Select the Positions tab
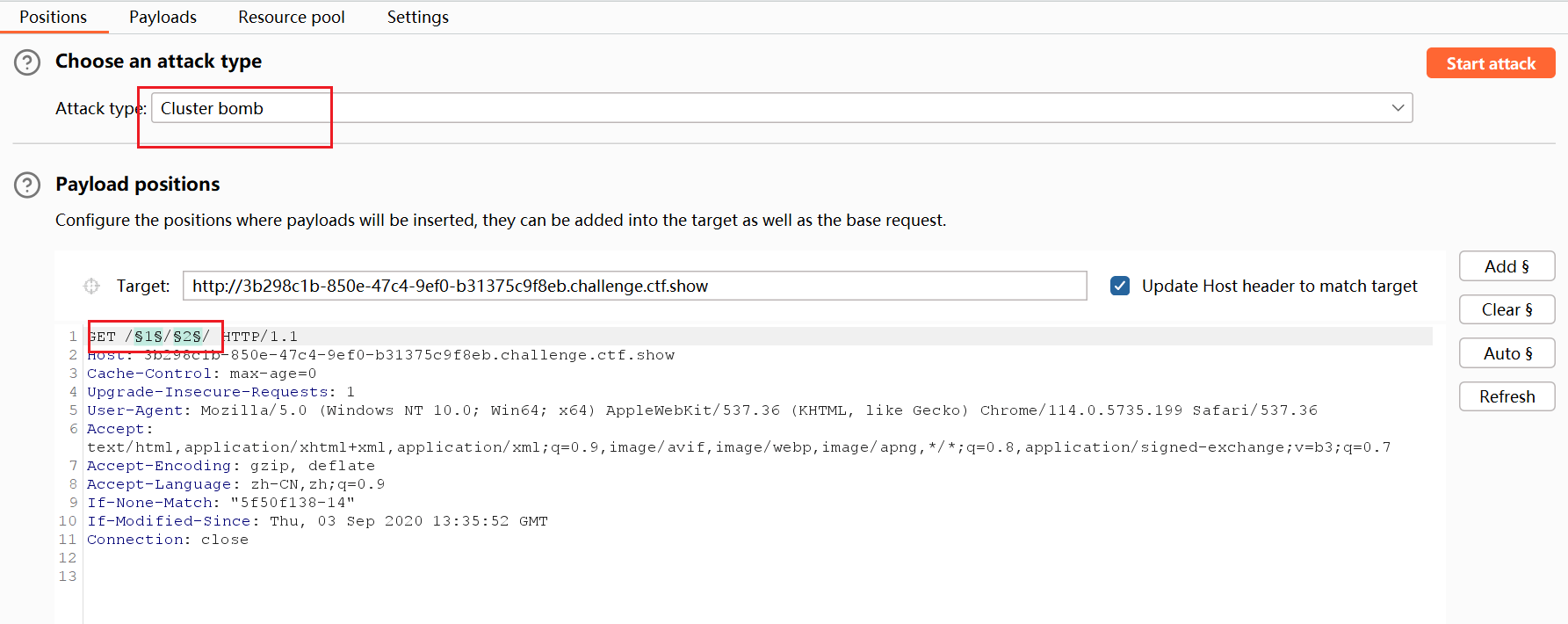 point(53,17)
